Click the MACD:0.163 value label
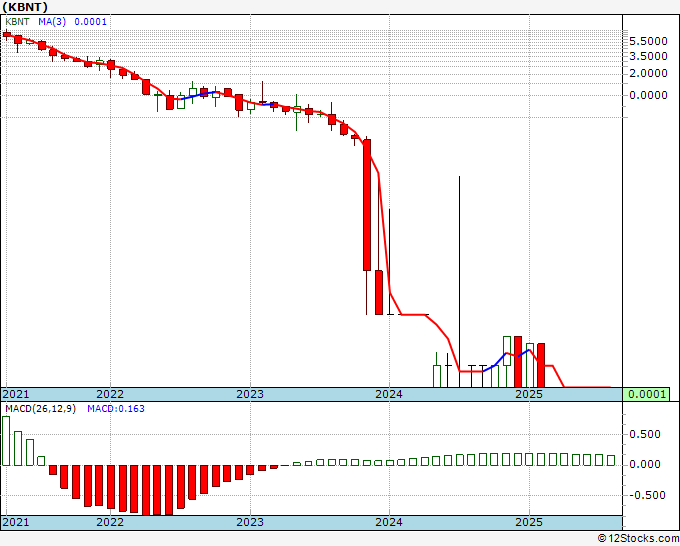 (116, 409)
